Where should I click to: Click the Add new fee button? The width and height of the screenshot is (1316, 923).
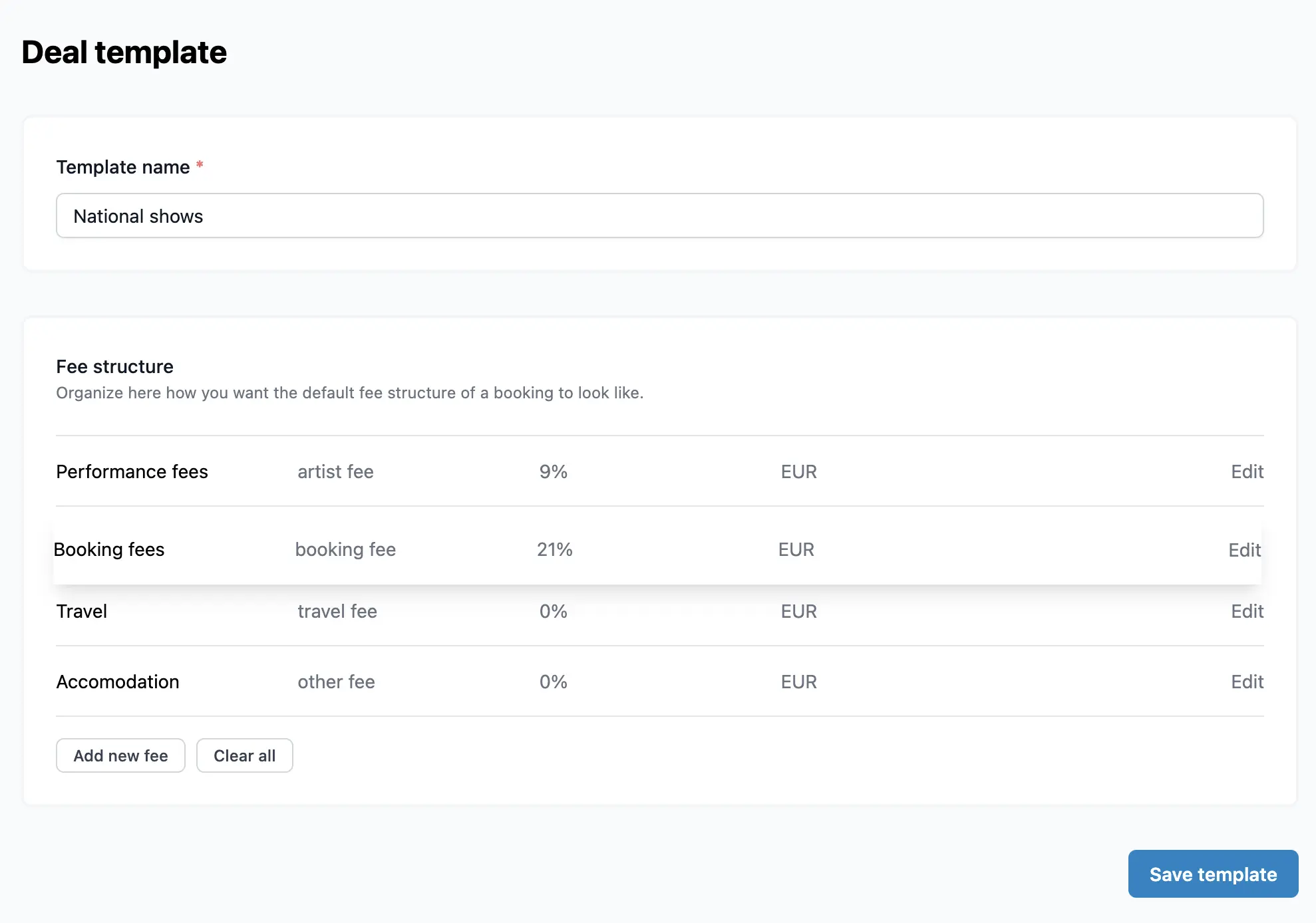tap(120, 755)
